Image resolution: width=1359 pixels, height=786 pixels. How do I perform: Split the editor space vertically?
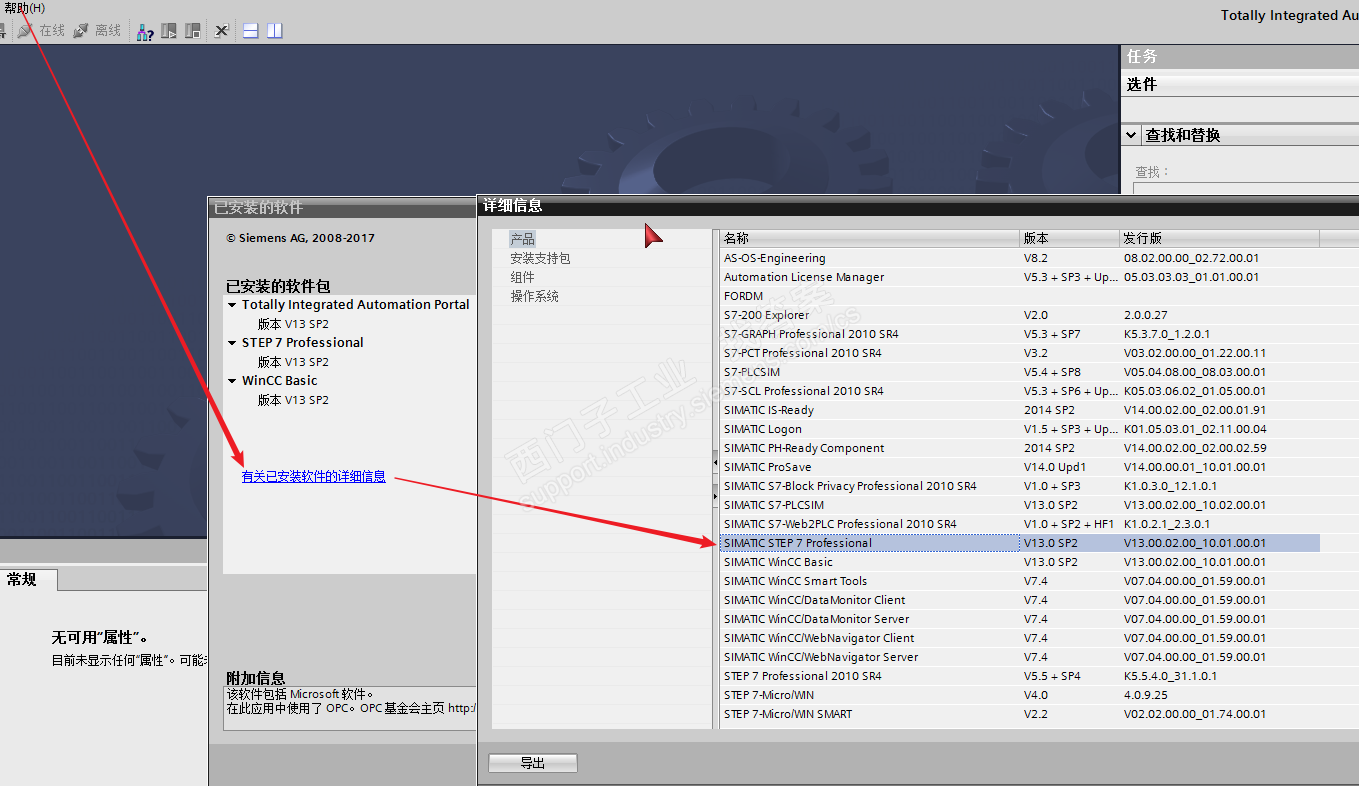(x=275, y=31)
